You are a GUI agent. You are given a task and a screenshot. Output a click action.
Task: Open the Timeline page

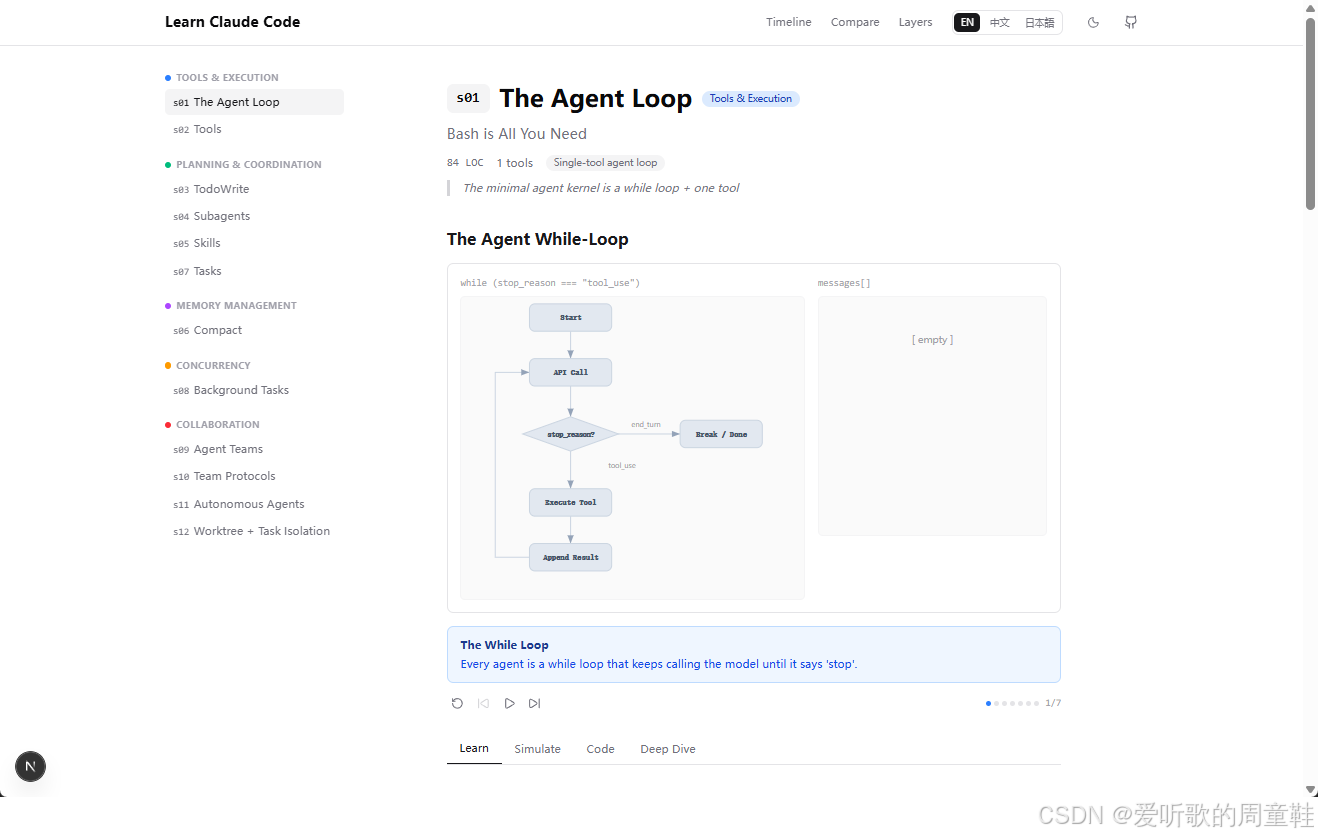[x=789, y=22]
